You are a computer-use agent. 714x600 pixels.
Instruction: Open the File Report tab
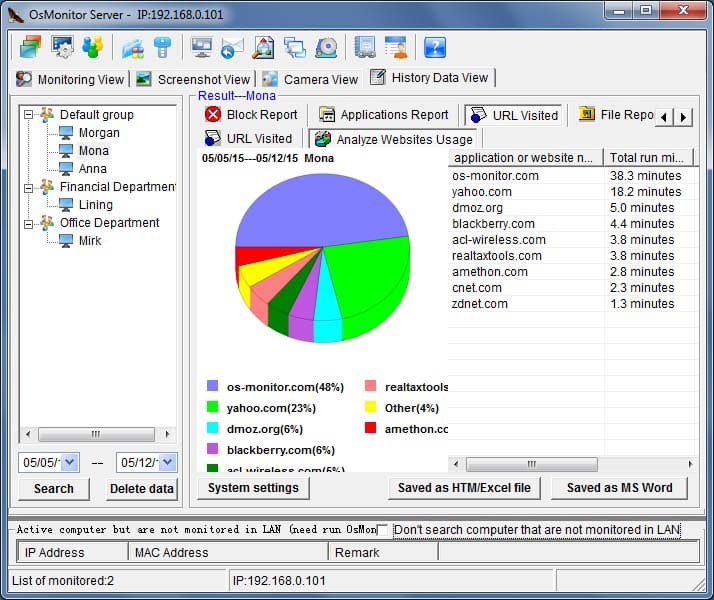coord(616,115)
